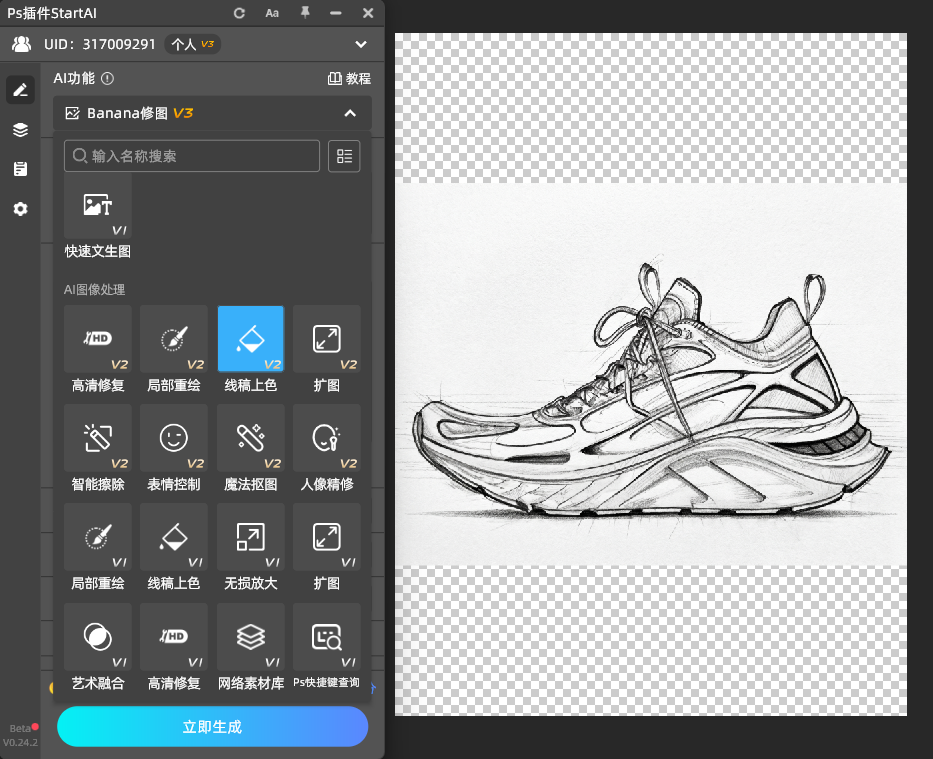Toggle the list view layout button
The height and width of the screenshot is (759, 933).
(x=344, y=156)
